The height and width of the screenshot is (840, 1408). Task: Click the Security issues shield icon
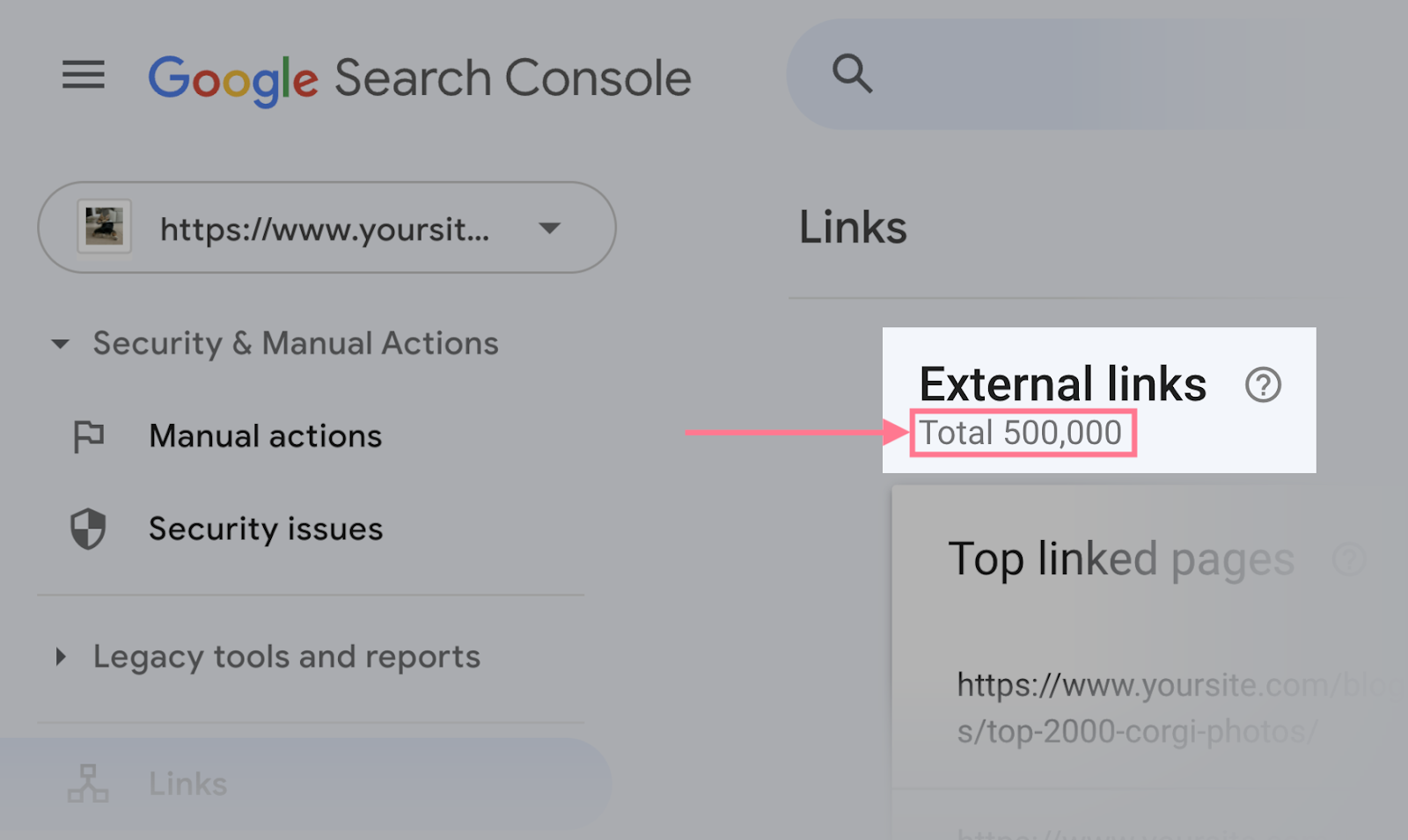88,528
